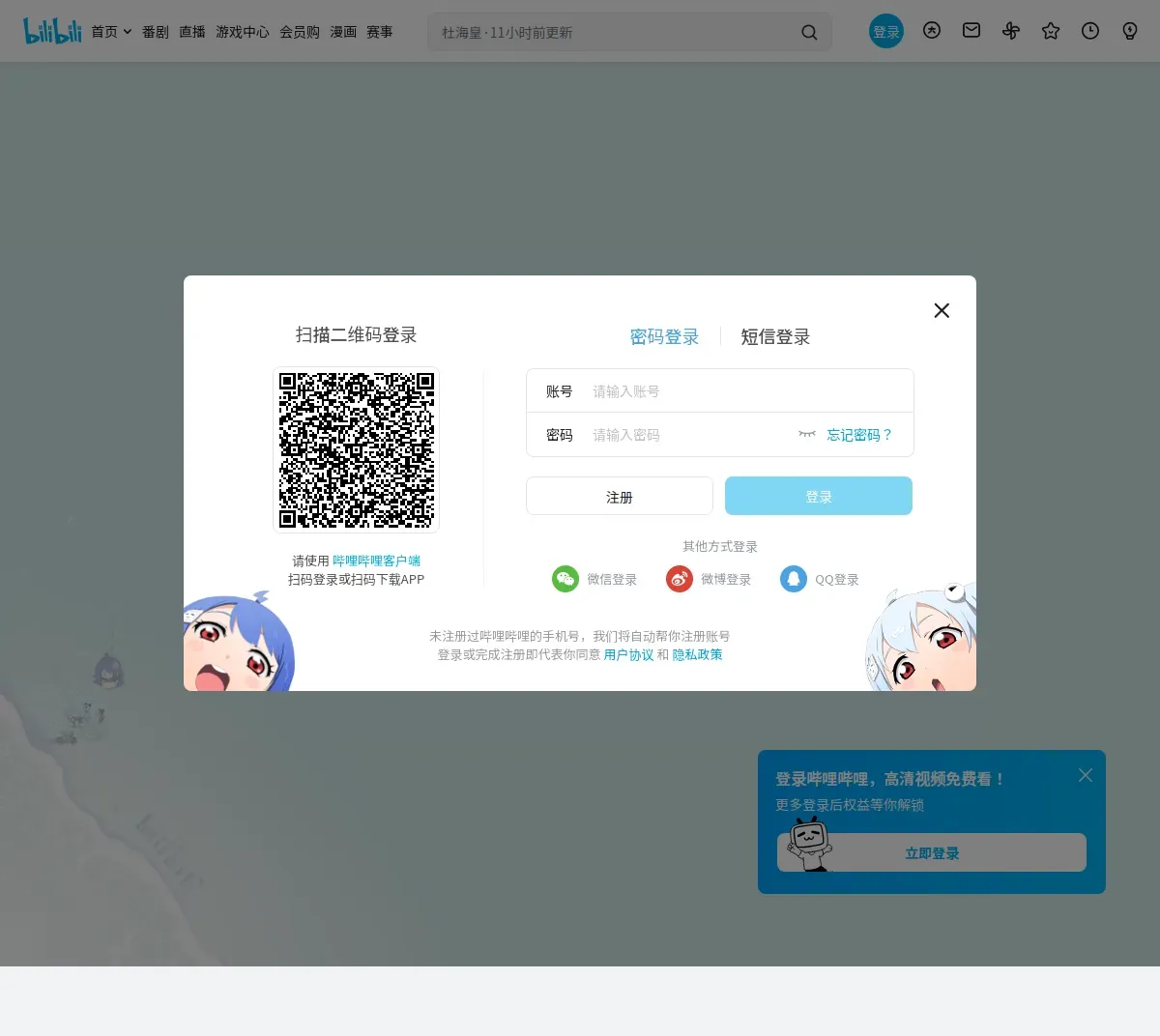Click the 扫码登录或扫码下载APP text
This screenshot has height=1036, width=1160.
click(356, 579)
